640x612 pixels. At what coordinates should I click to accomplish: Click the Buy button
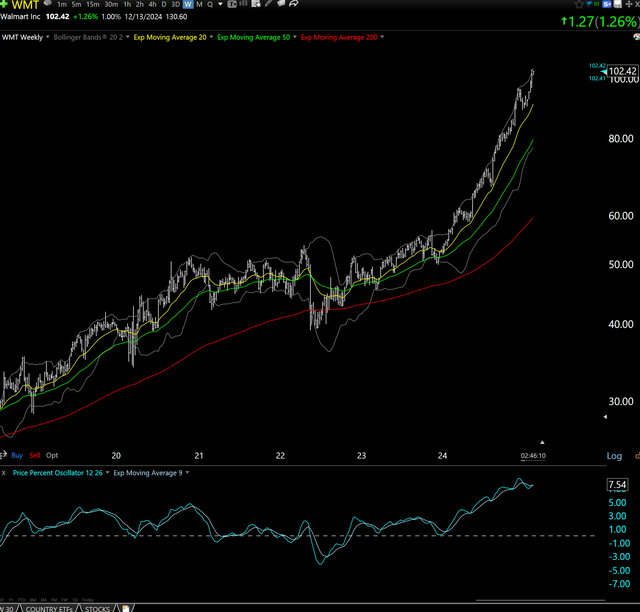(x=17, y=455)
